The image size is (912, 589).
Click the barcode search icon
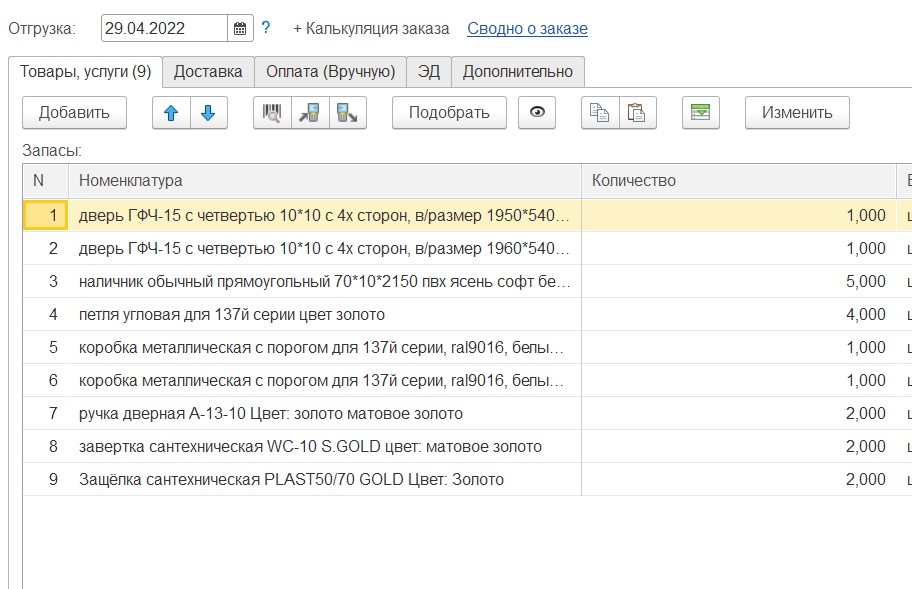coord(272,113)
